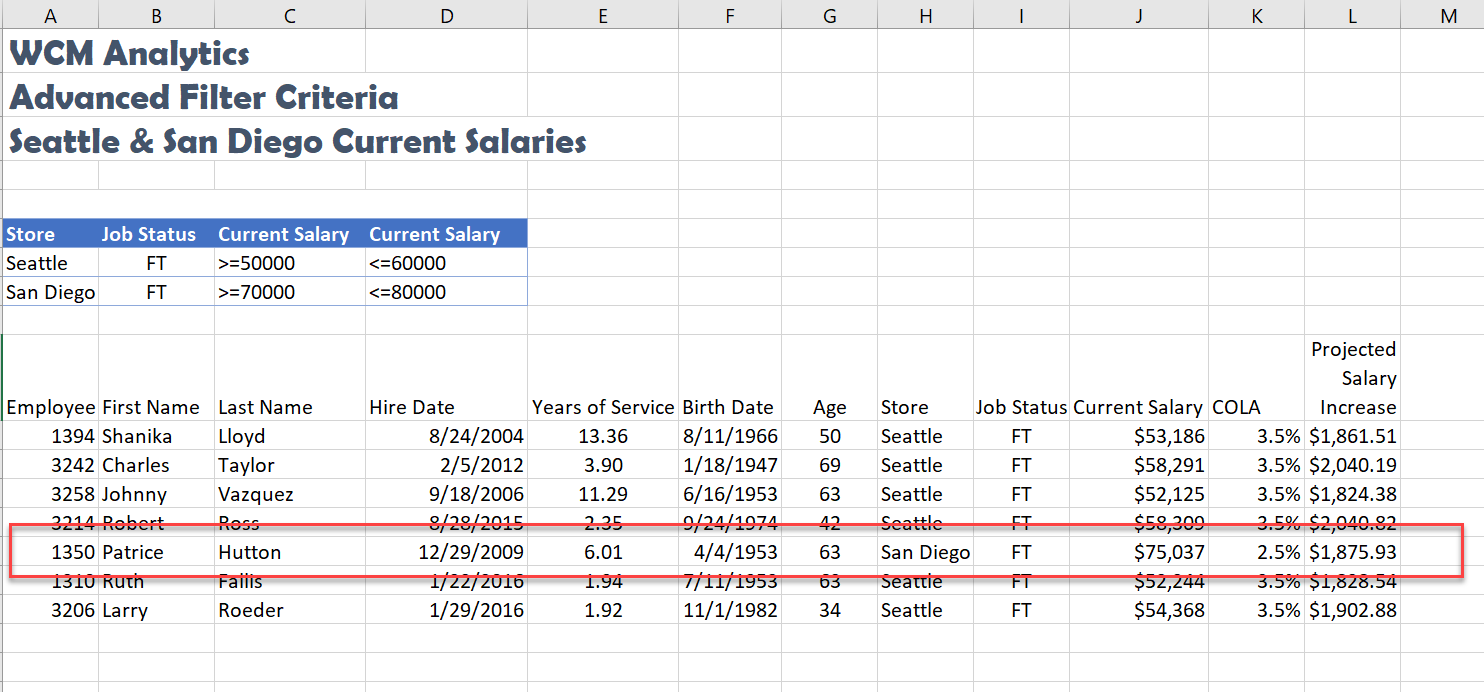Select column D header

pyautogui.click(x=446, y=14)
